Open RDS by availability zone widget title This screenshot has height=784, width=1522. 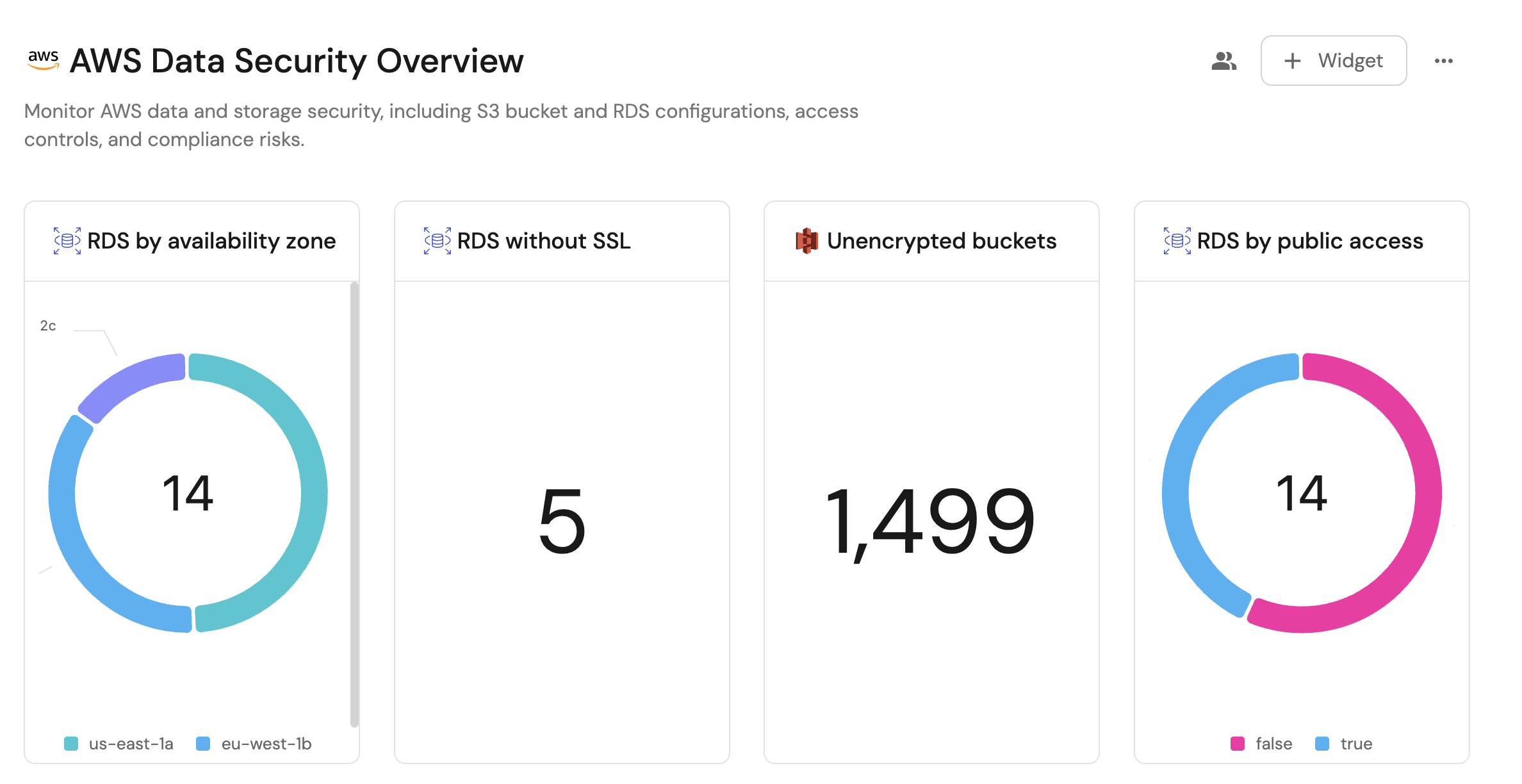[x=211, y=241]
